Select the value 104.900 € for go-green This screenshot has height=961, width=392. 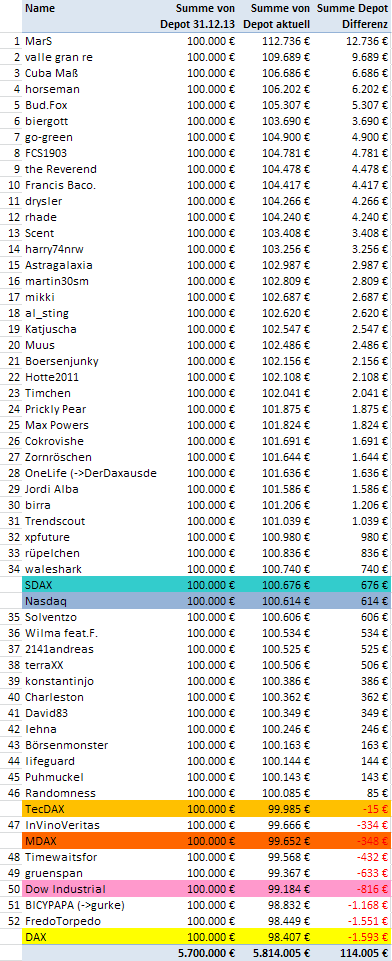[285, 137]
